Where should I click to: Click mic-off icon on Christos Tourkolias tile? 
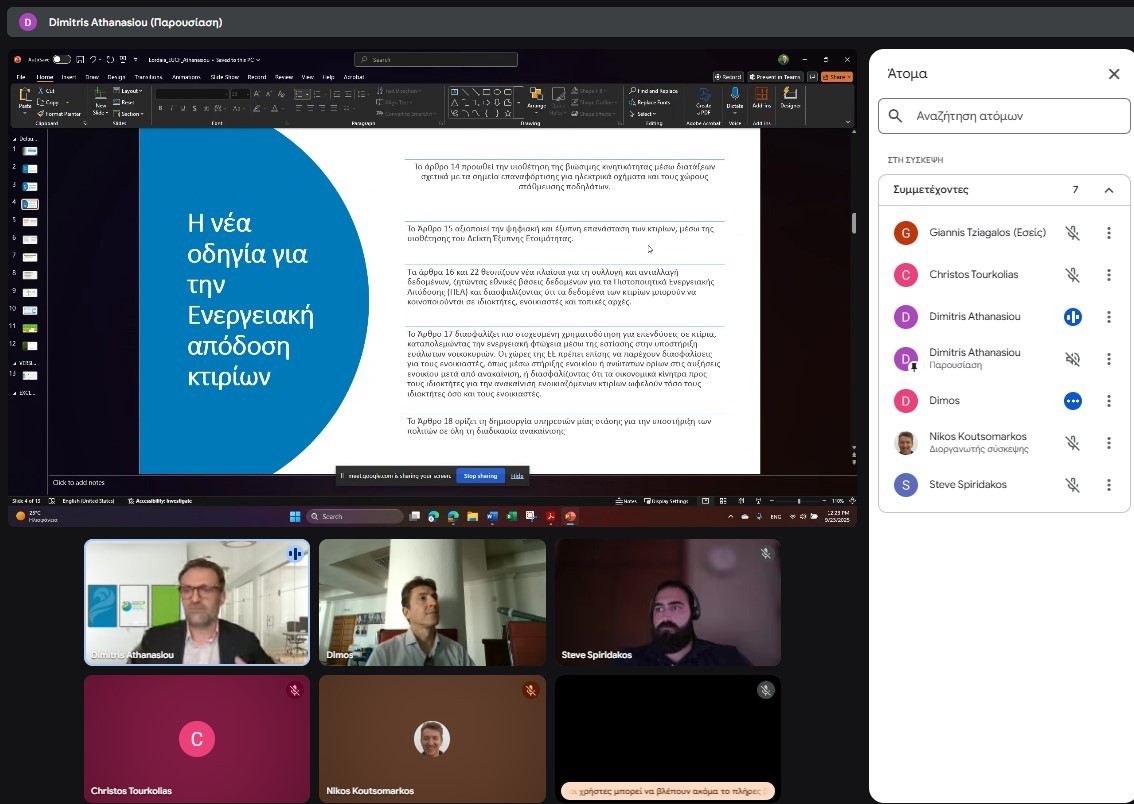pos(295,690)
